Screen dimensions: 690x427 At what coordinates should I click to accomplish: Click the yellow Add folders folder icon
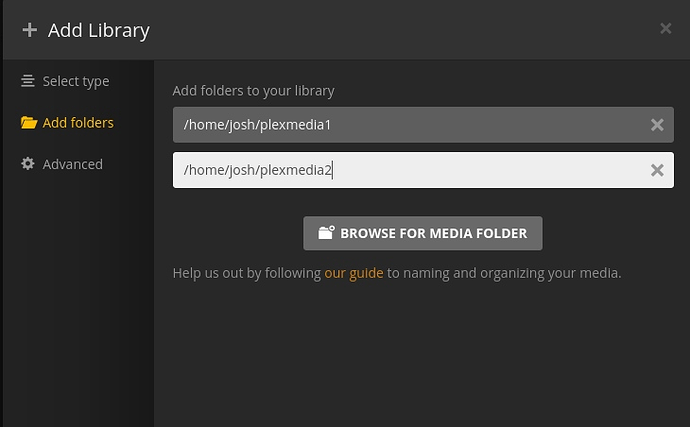pos(29,122)
